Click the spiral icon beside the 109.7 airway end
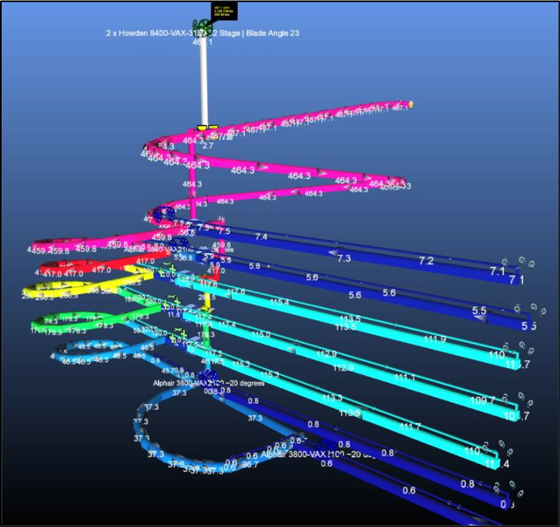 point(505,397)
